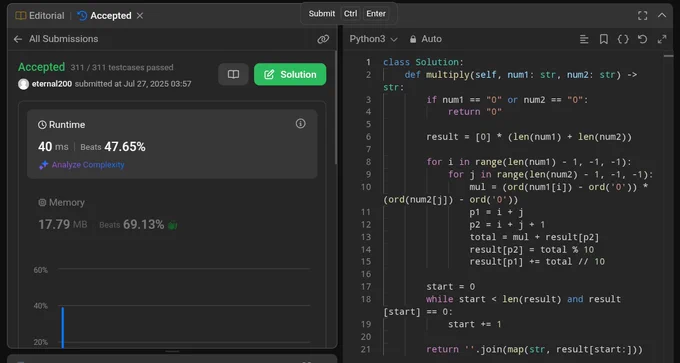The height and width of the screenshot is (363, 680).
Task: Toggle the Auto lock setting
Action: point(425,39)
